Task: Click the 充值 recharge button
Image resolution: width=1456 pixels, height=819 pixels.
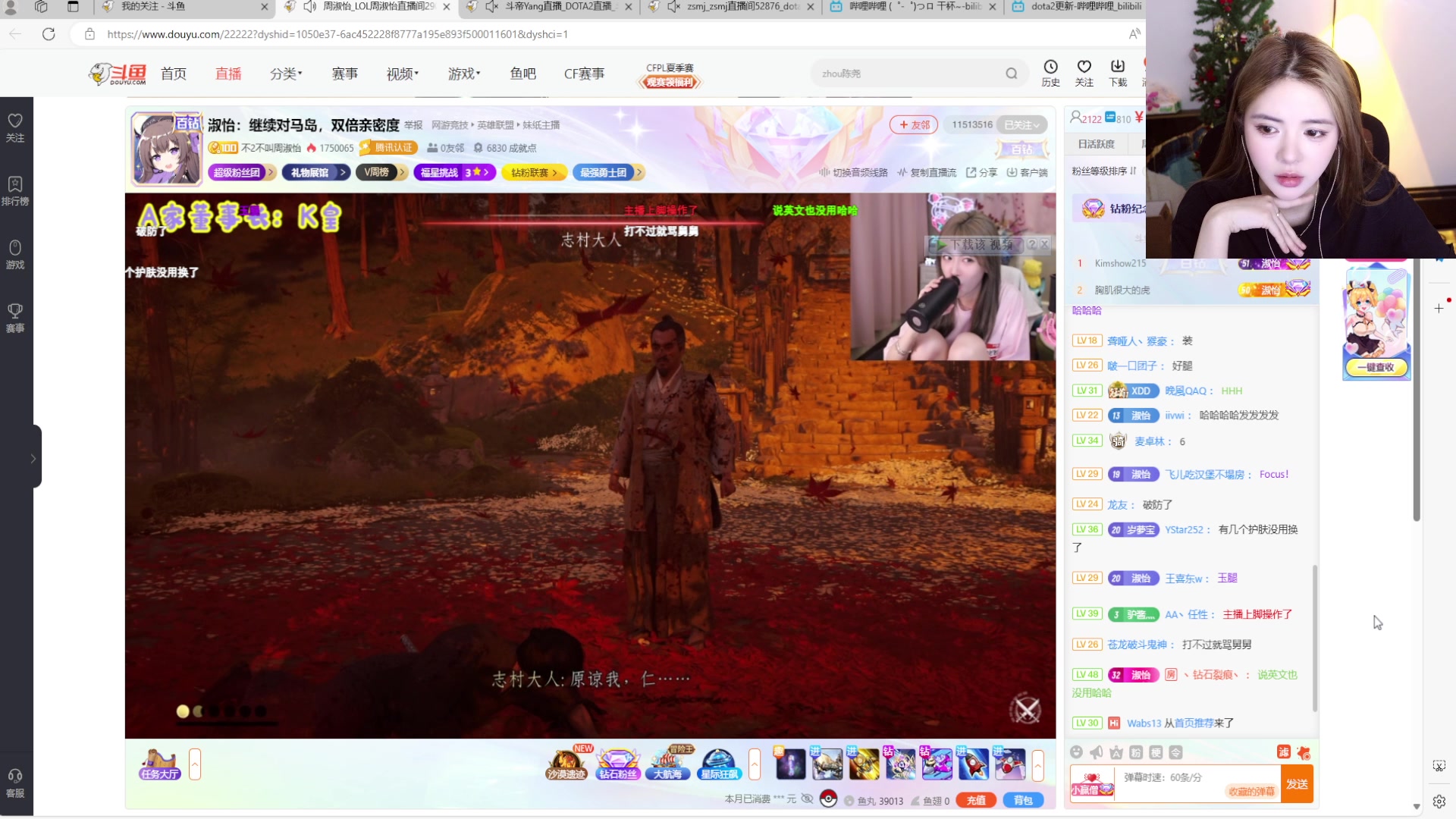Action: tap(976, 800)
